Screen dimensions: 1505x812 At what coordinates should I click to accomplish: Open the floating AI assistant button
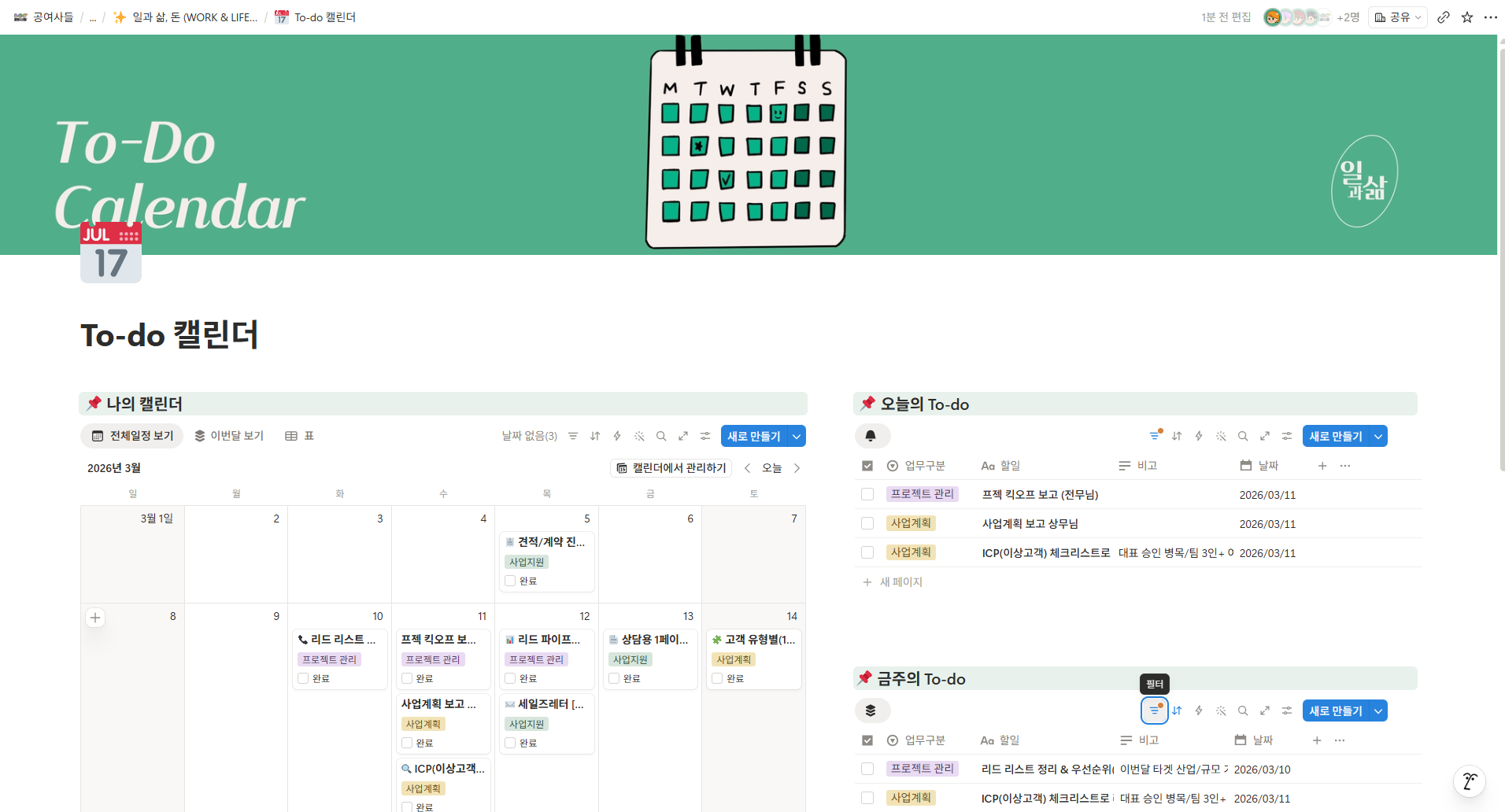(x=1469, y=781)
